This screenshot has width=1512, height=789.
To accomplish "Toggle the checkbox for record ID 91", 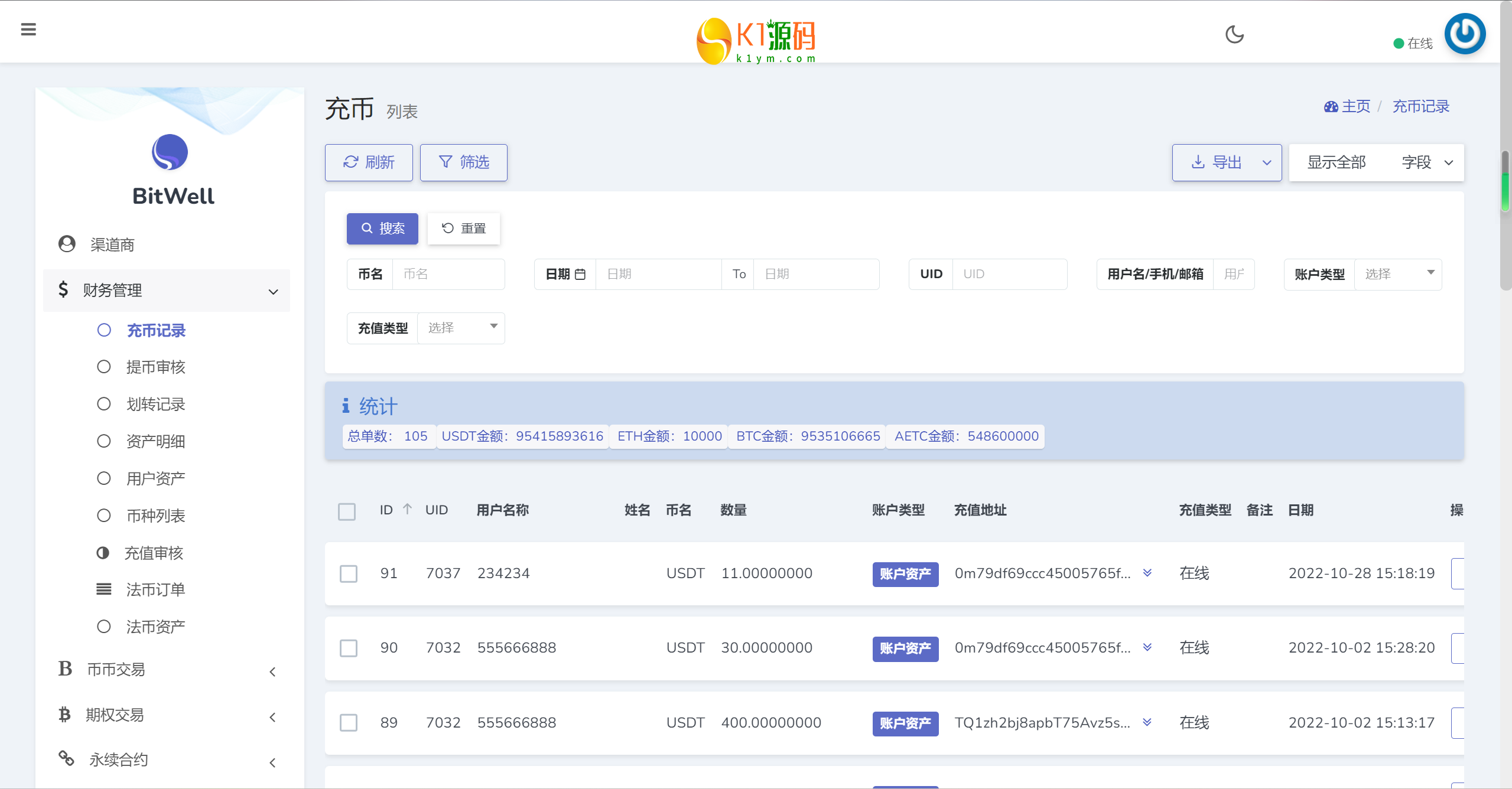I will [348, 573].
